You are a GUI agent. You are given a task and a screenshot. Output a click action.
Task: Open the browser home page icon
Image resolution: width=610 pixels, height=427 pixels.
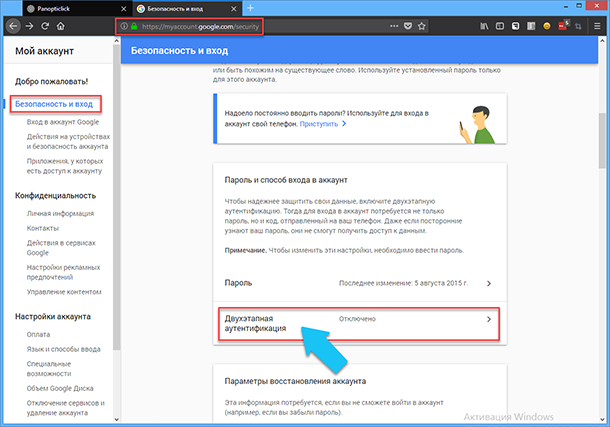click(x=61, y=26)
